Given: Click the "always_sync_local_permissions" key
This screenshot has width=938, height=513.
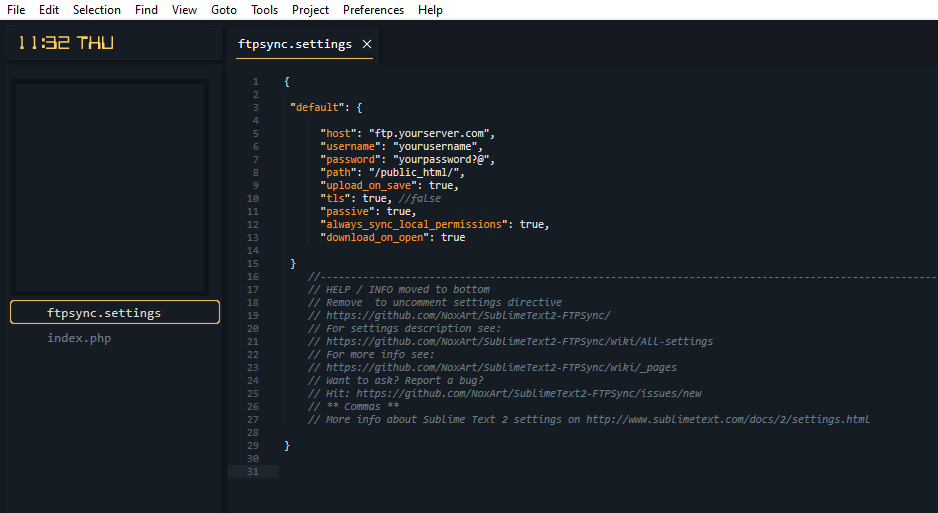Looking at the screenshot, I should click(x=414, y=224).
